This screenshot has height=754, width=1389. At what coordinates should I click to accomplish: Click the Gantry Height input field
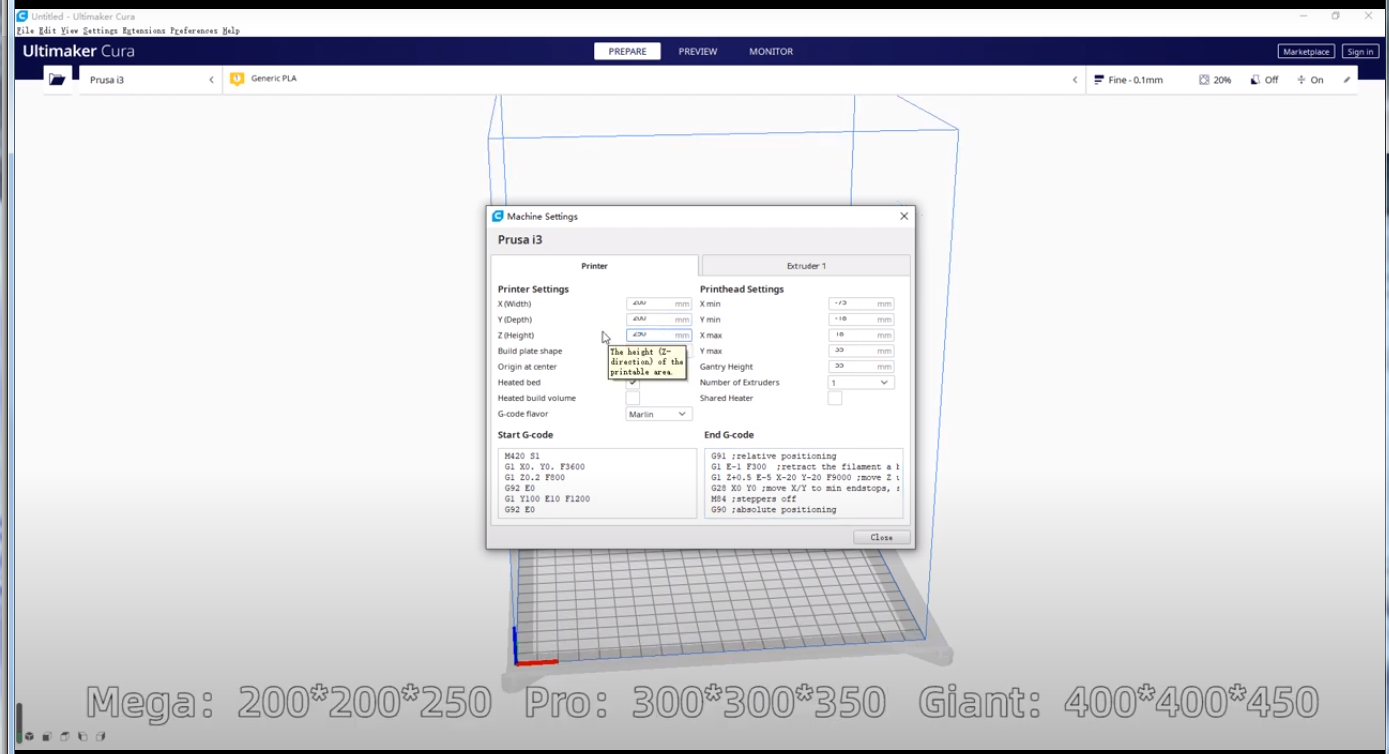coord(861,367)
